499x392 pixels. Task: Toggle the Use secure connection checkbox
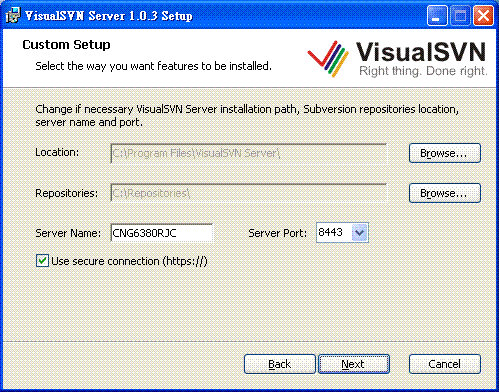[x=42, y=261]
